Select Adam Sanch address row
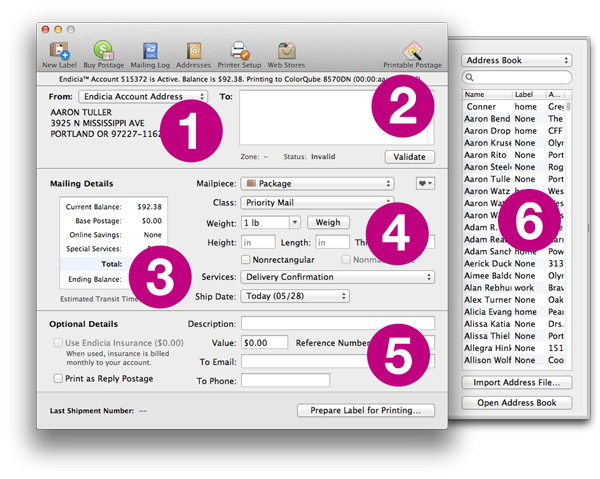The height and width of the screenshot is (479, 600). [x=514, y=251]
